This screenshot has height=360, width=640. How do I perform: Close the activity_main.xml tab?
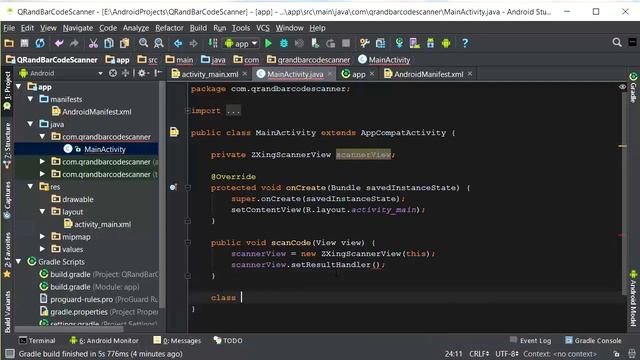point(244,73)
